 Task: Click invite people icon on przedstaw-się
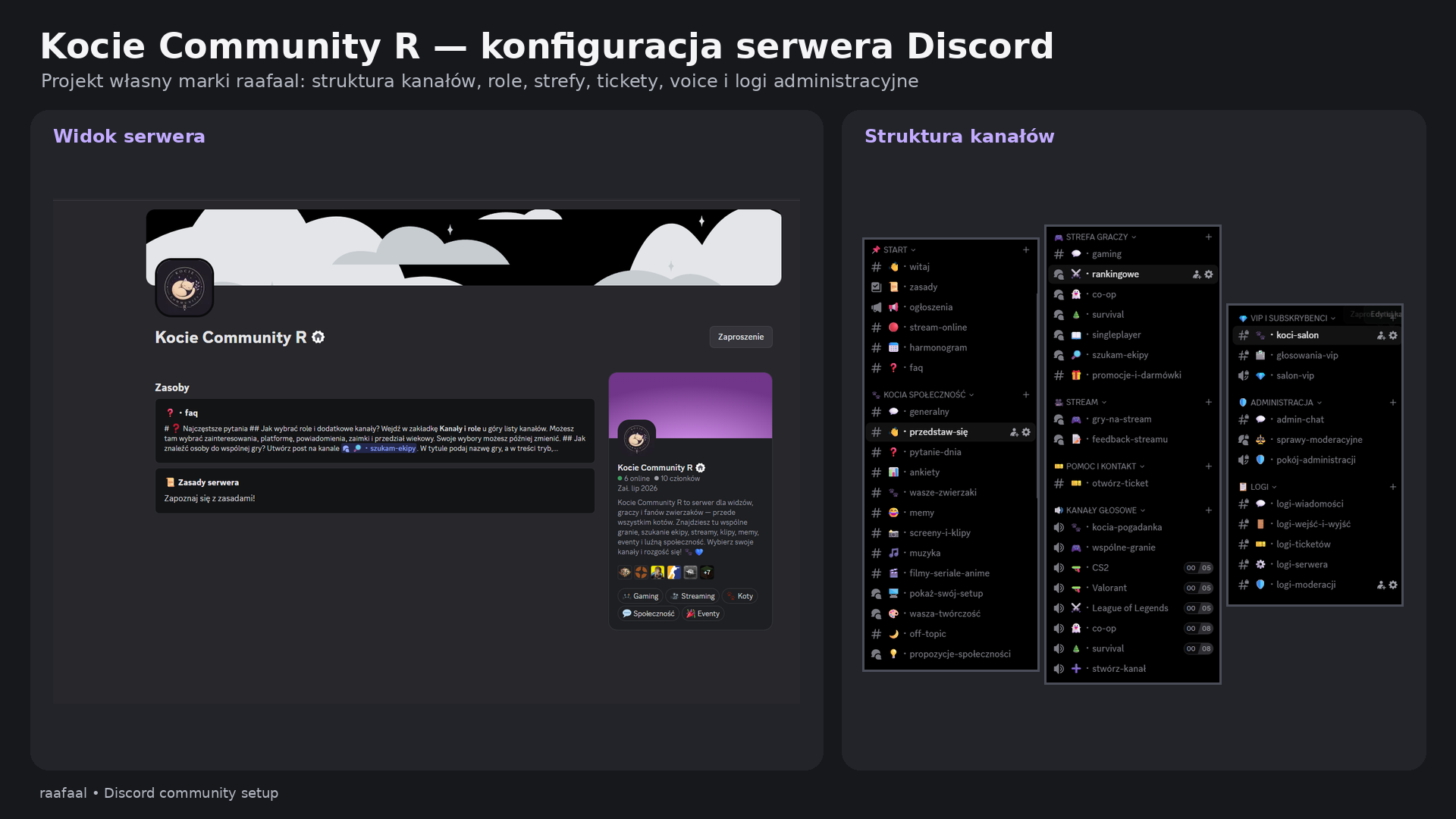click(x=1014, y=432)
